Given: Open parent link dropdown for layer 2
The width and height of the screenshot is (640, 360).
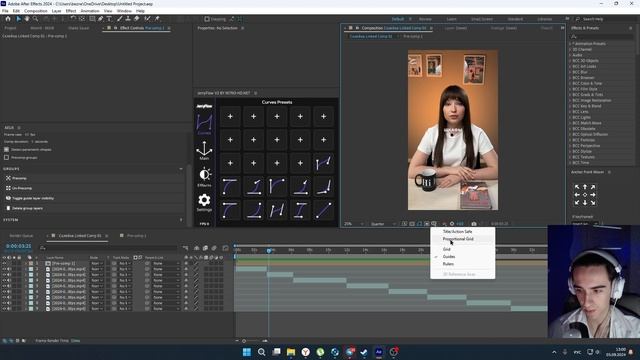Looking at the screenshot, I should point(166,269).
